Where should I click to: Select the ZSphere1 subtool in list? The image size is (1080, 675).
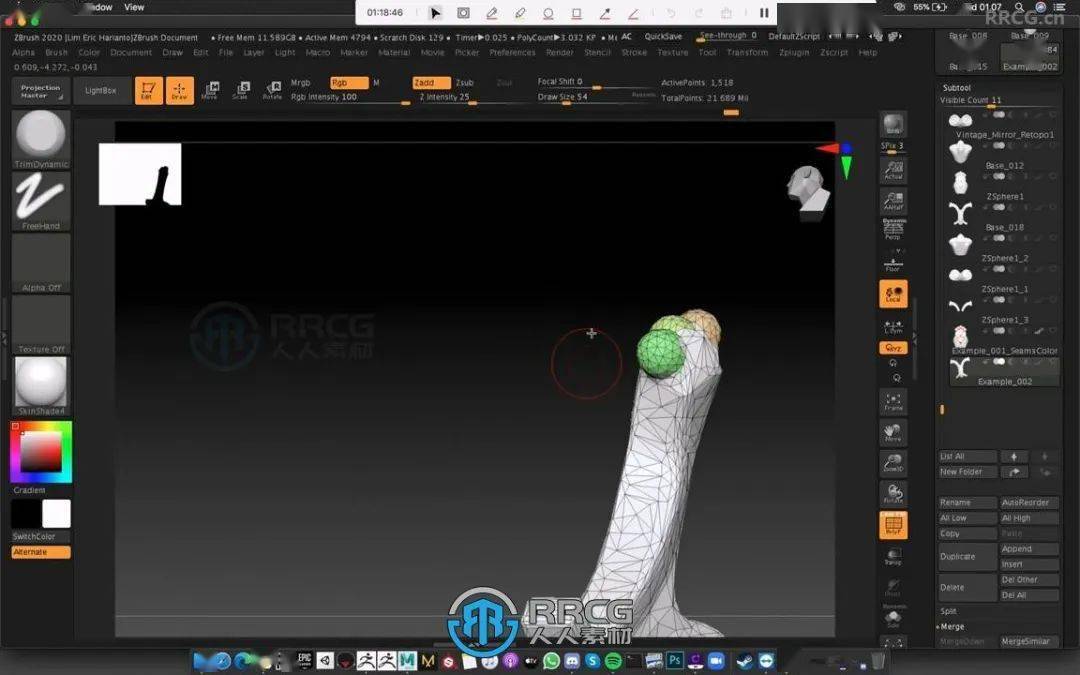(x=1004, y=197)
